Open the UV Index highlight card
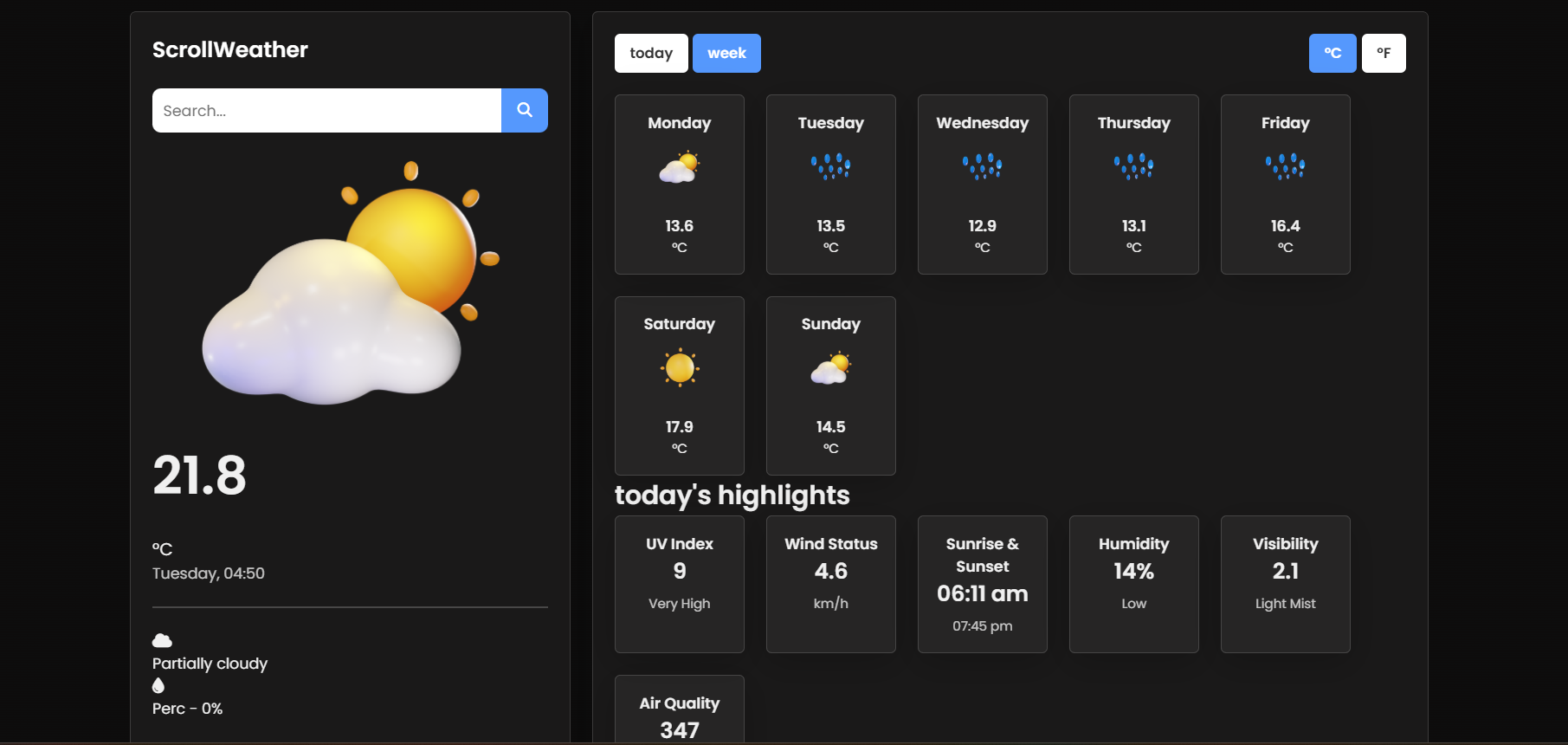Image resolution: width=1568 pixels, height=745 pixels. 679,584
